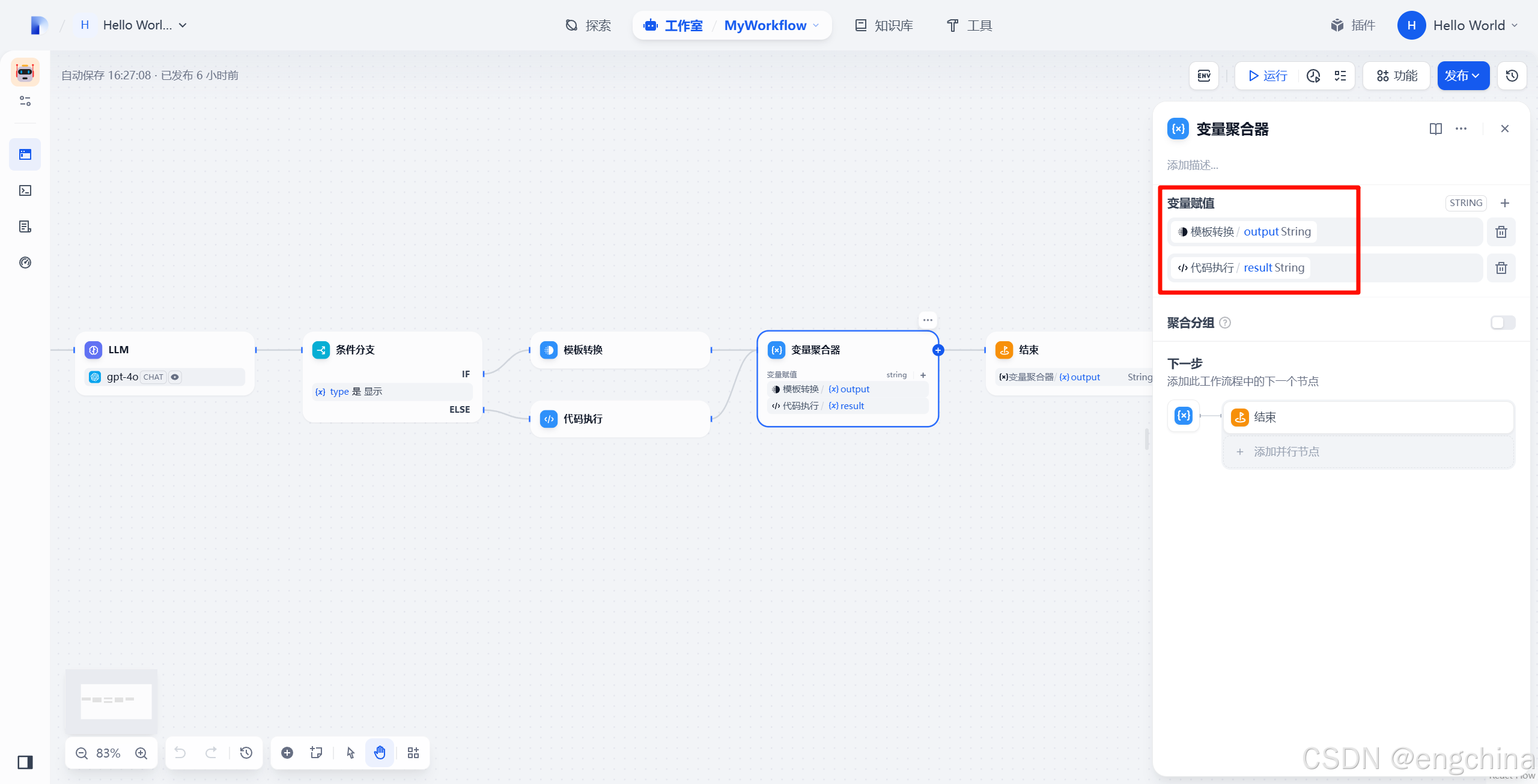Screen dimensions: 1538x784
Task: Open the logs icon in left sidebar
Action: tap(25, 226)
